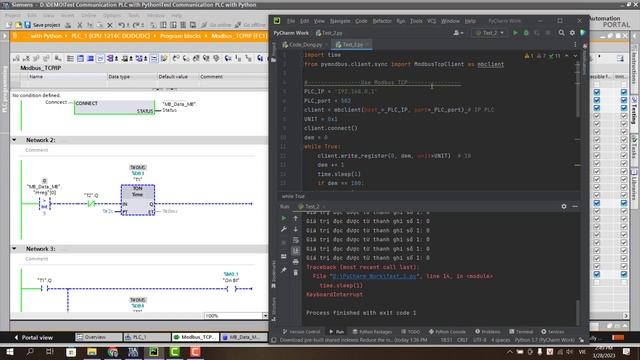Open the Test_2 run configuration dropdown

pyautogui.click(x=490, y=33)
